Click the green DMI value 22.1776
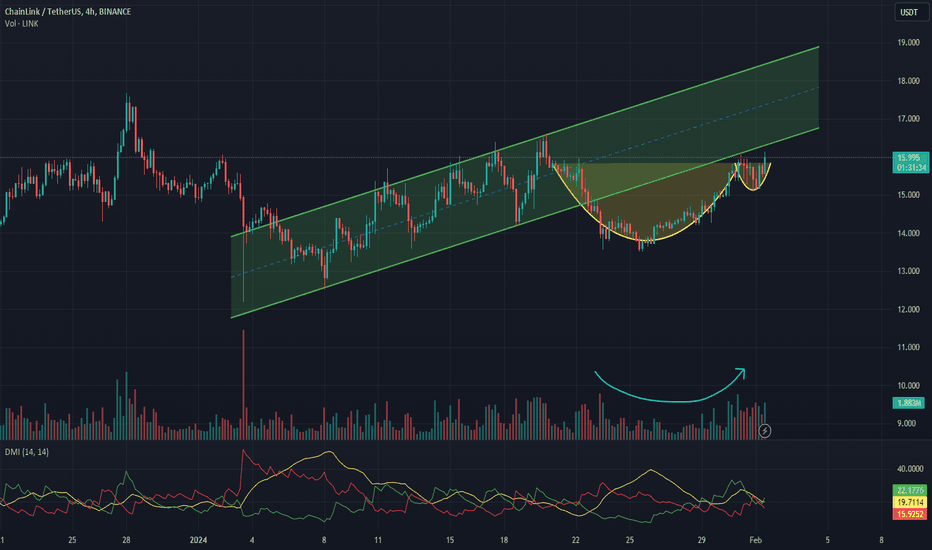 [910, 490]
